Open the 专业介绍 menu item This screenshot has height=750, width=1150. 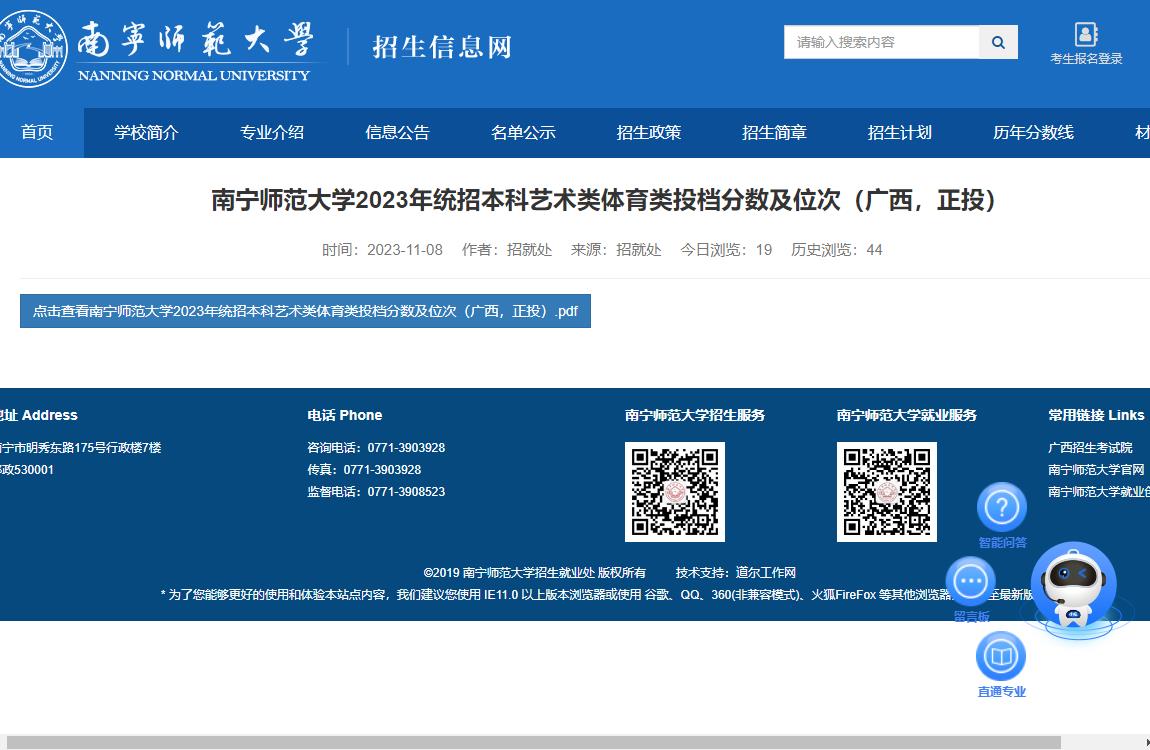coord(272,133)
